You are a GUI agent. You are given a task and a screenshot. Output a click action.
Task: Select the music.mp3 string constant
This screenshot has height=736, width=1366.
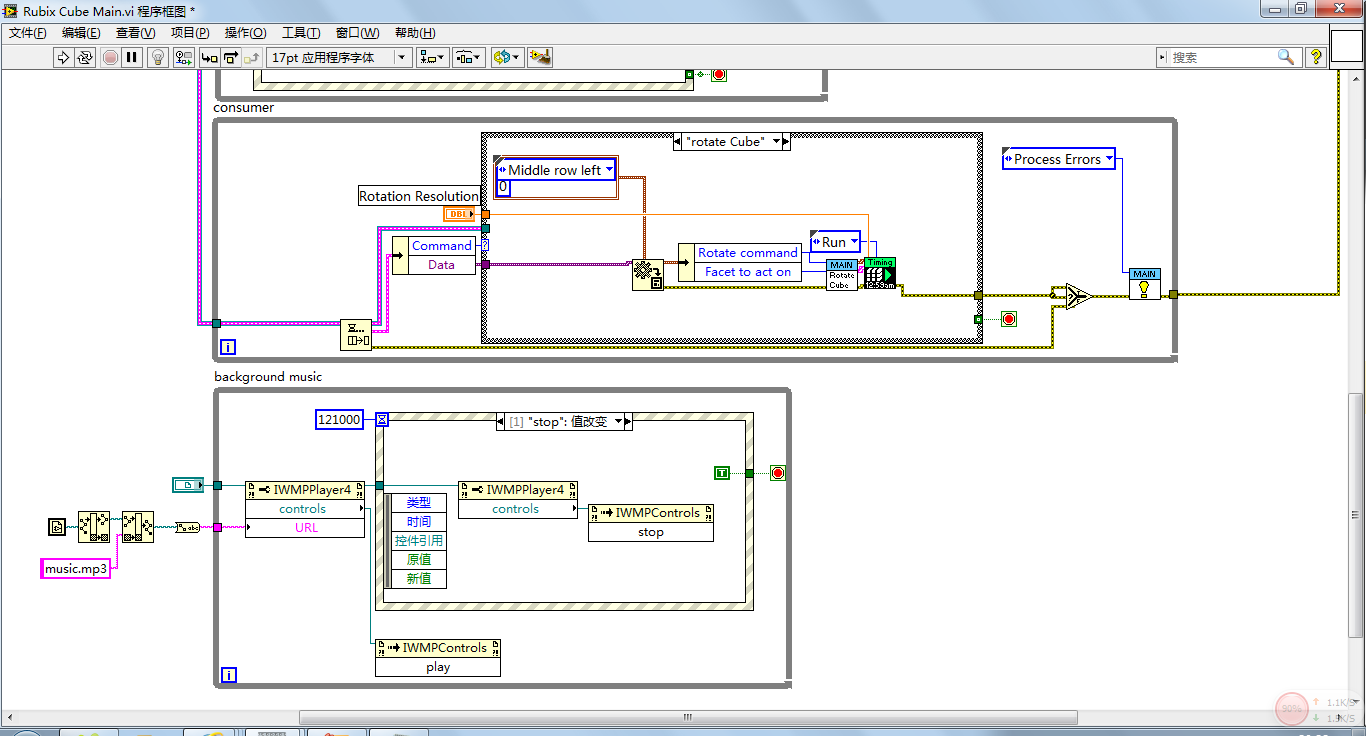[75, 568]
